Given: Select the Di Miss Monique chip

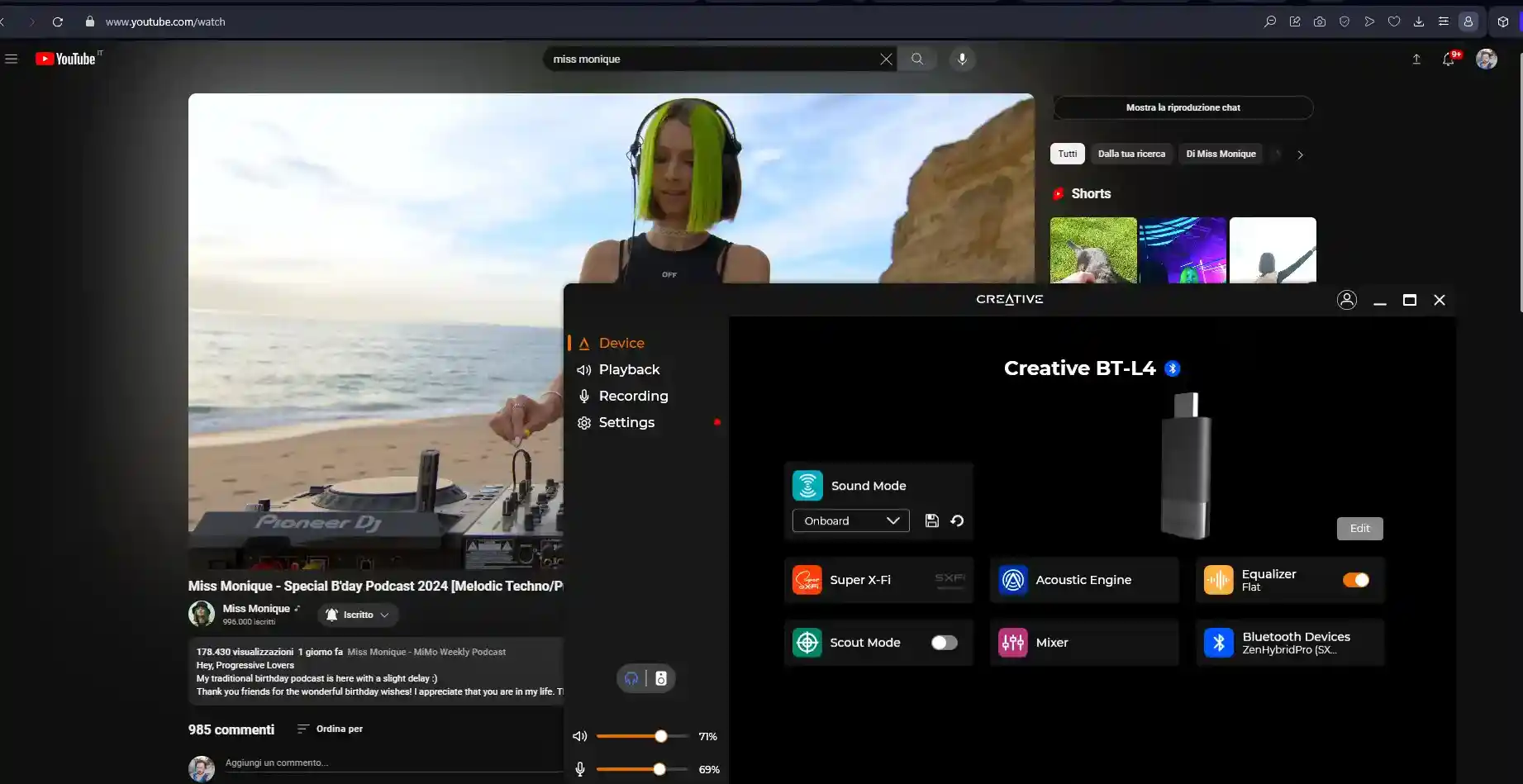Looking at the screenshot, I should (x=1221, y=154).
